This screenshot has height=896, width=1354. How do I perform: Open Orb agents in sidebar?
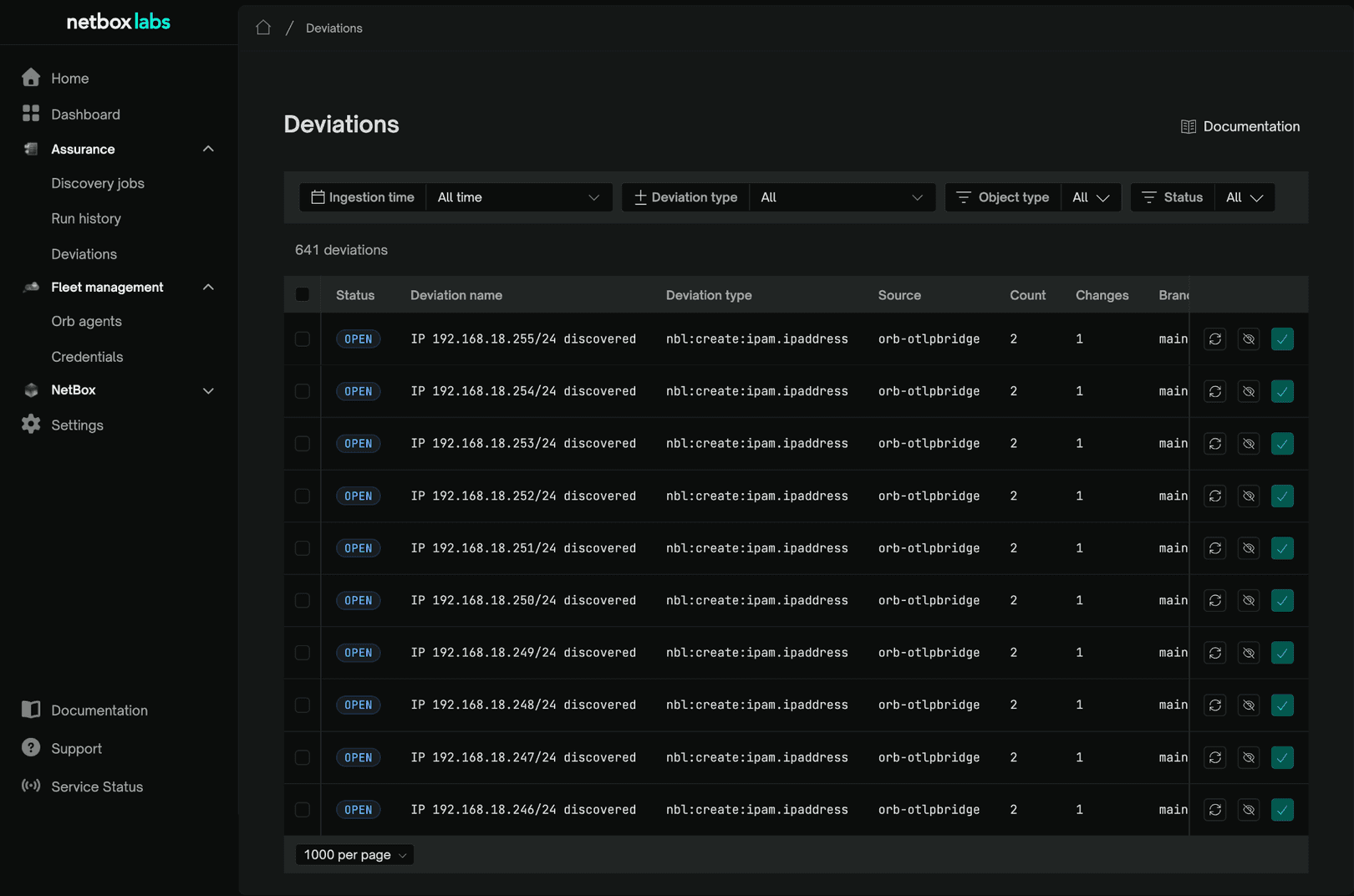[x=86, y=321]
